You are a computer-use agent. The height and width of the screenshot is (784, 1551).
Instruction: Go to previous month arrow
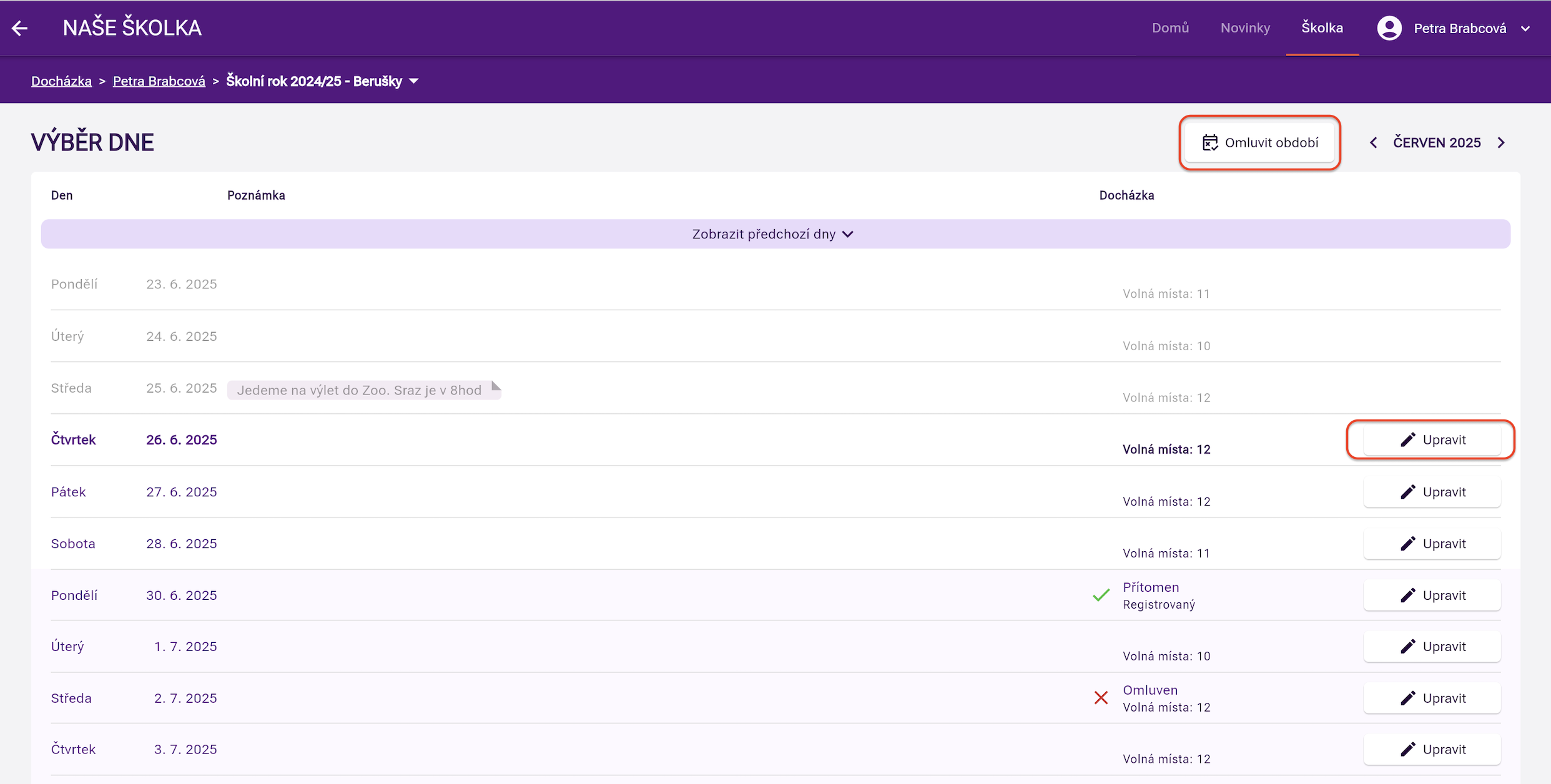coord(1374,143)
